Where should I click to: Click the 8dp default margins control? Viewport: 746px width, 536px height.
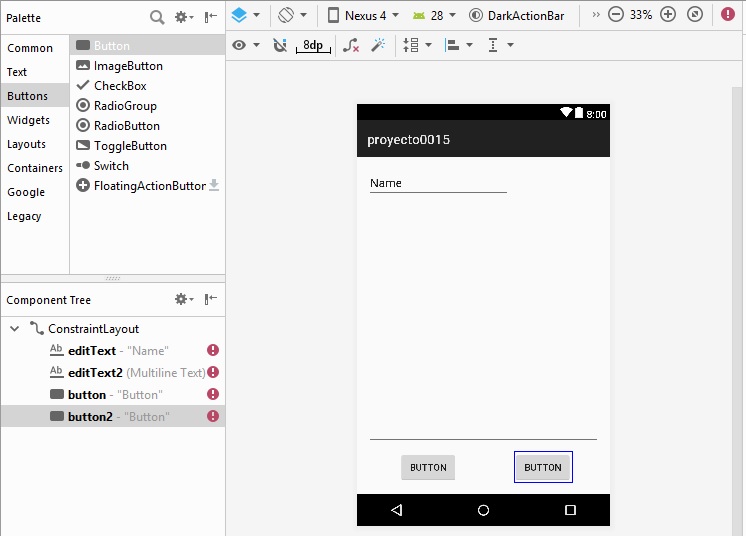coord(313,46)
